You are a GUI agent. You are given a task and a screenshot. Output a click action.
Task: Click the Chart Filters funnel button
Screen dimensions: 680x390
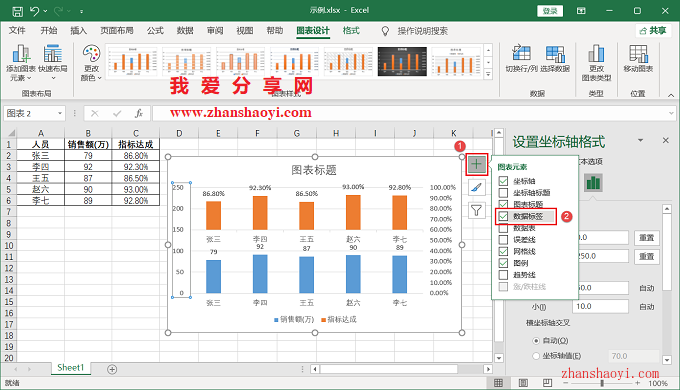[x=477, y=211]
